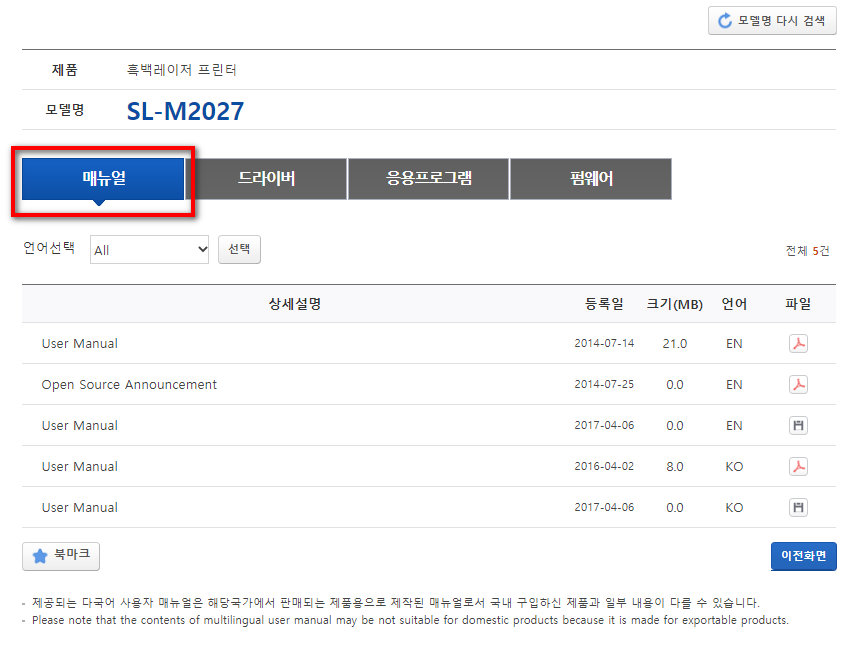
Task: Click the Open Source Announcement row title
Action: (129, 385)
